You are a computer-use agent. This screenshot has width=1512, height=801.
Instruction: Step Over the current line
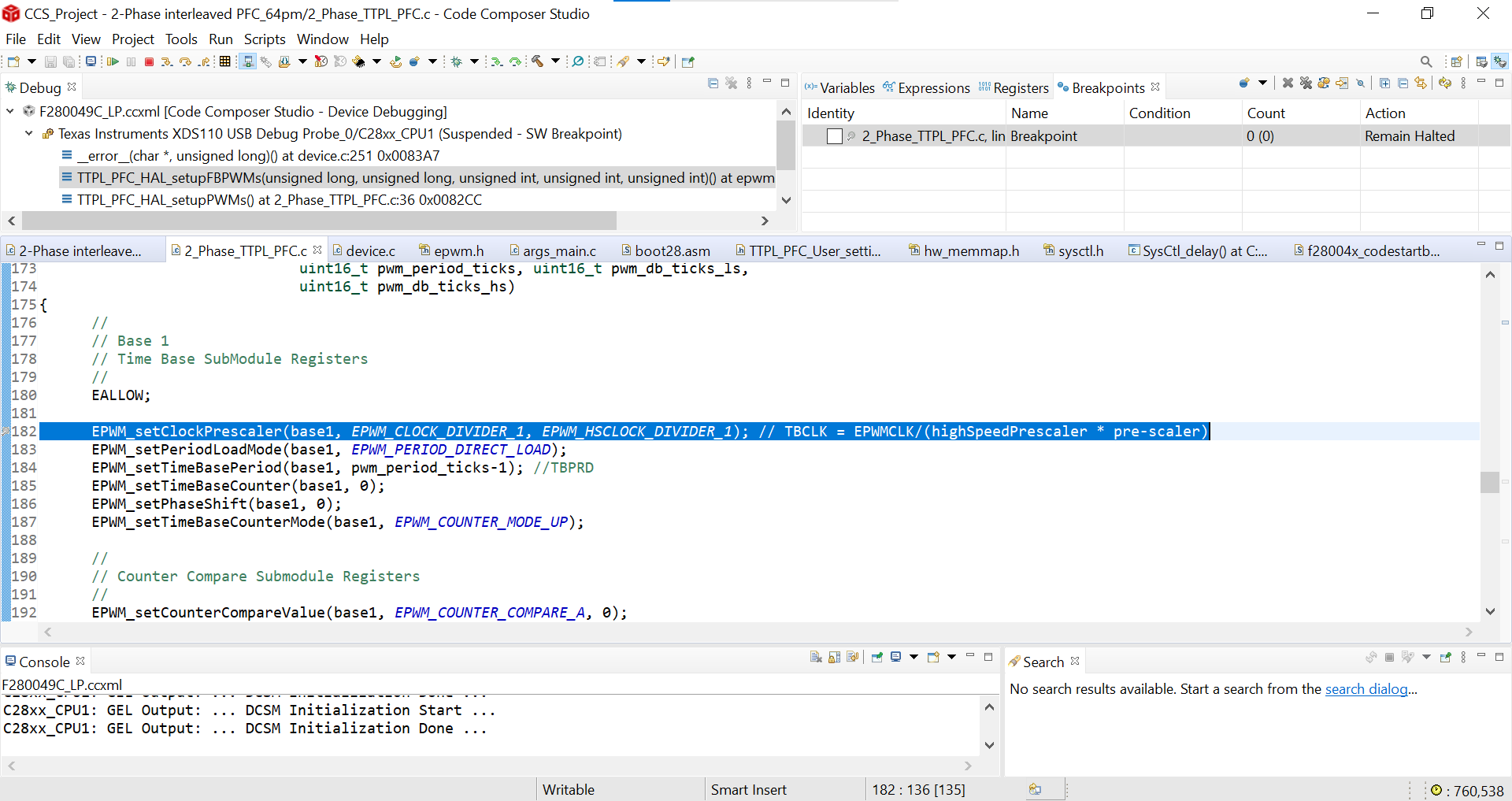pos(186,61)
